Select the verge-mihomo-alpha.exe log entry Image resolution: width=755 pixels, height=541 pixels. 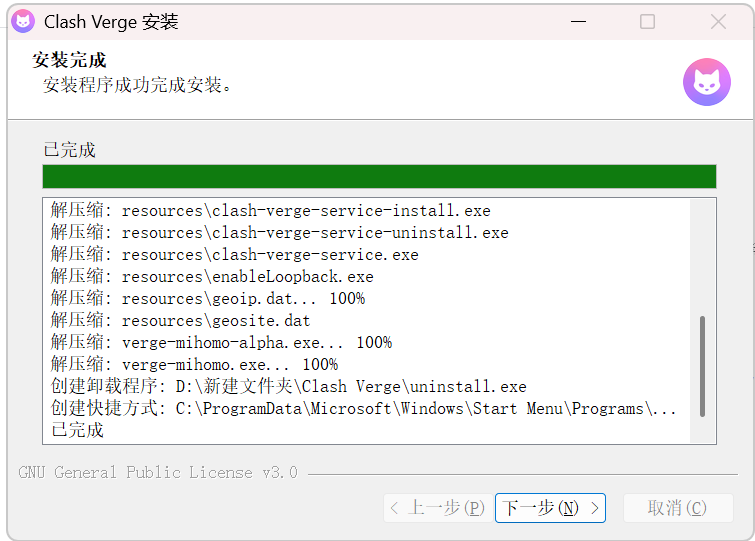point(221,342)
